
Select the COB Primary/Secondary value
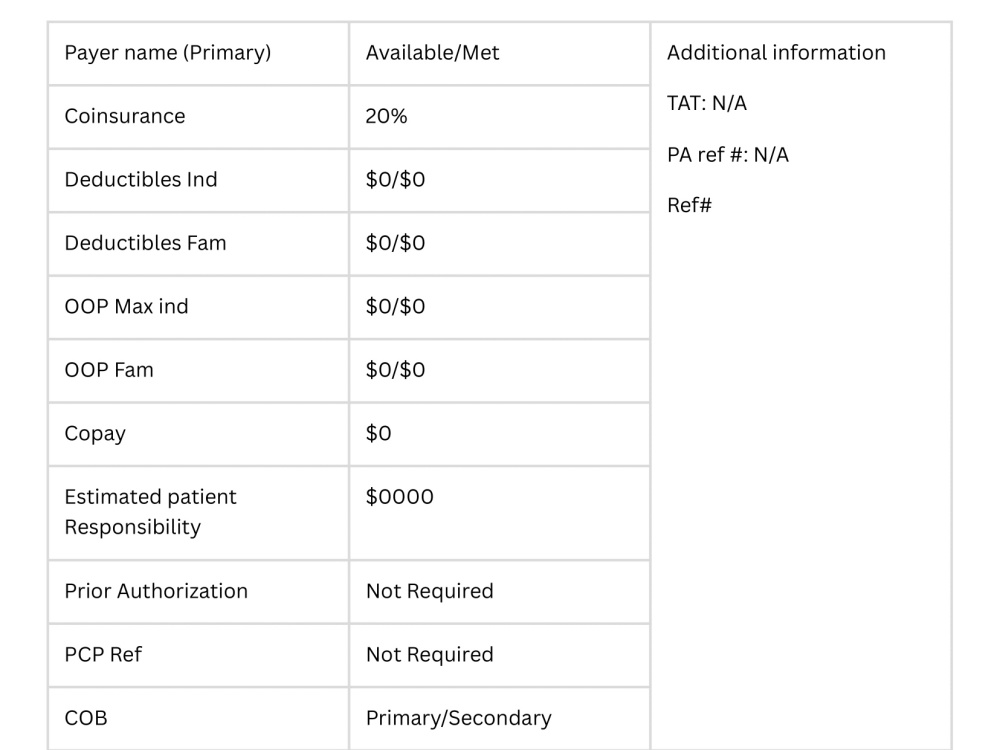pyautogui.click(x=459, y=718)
